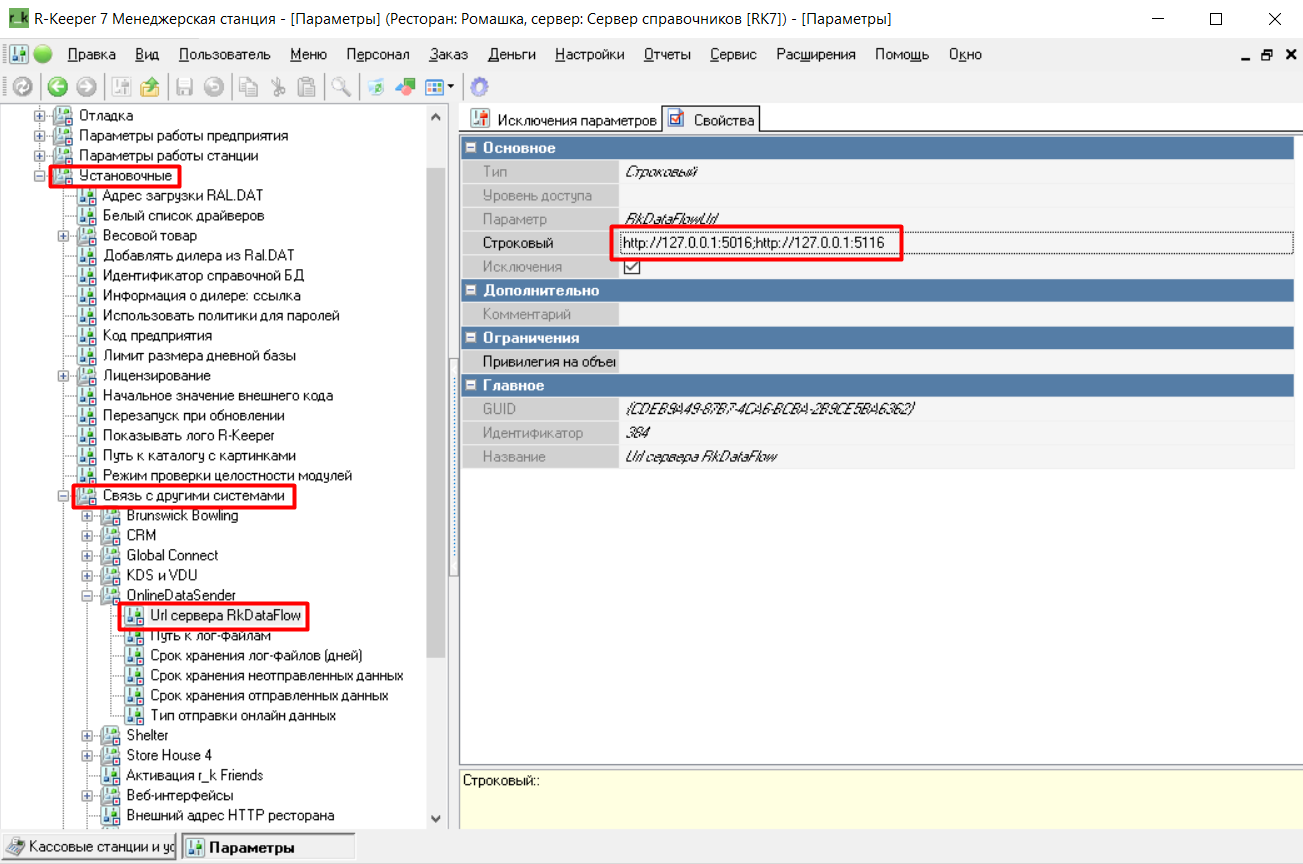The image size is (1303, 864).
Task: Click the blue gear settings toolbar icon
Action: [x=479, y=87]
